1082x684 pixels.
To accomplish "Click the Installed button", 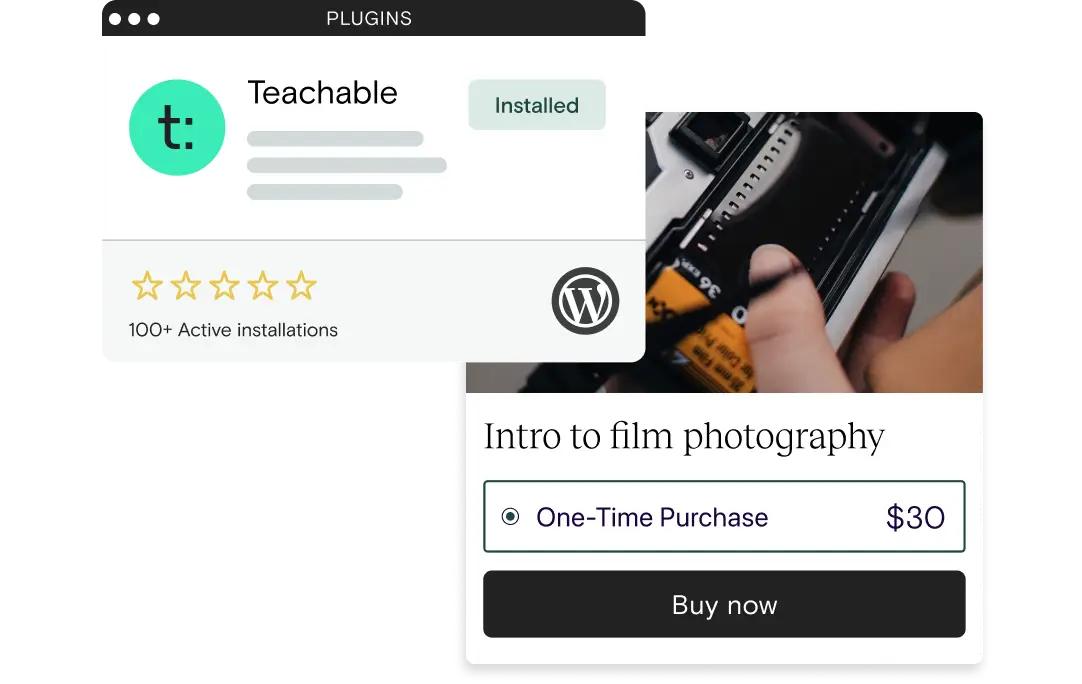I will click(x=537, y=105).
